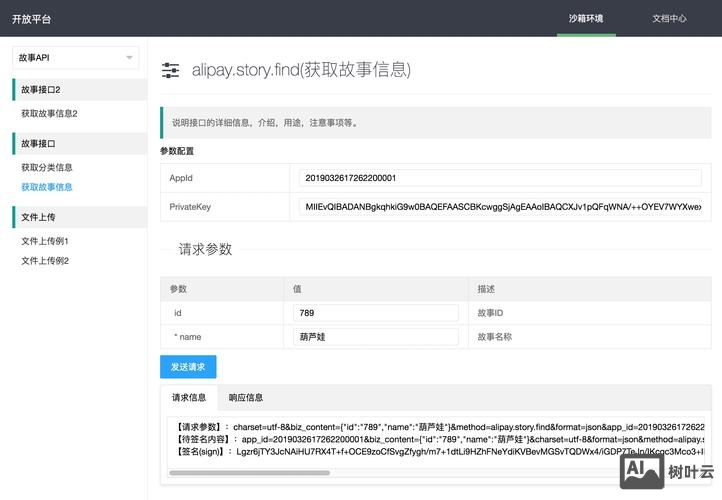722x500 pixels.
Task: Open the 故事API dropdown selector
Action: [76, 58]
